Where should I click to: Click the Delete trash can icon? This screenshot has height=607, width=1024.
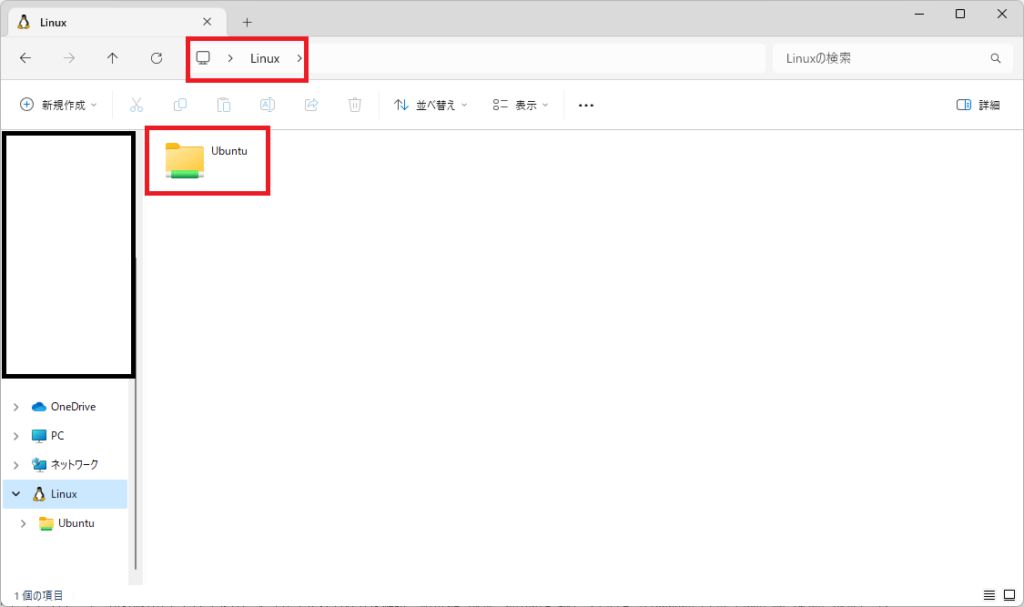coord(355,105)
